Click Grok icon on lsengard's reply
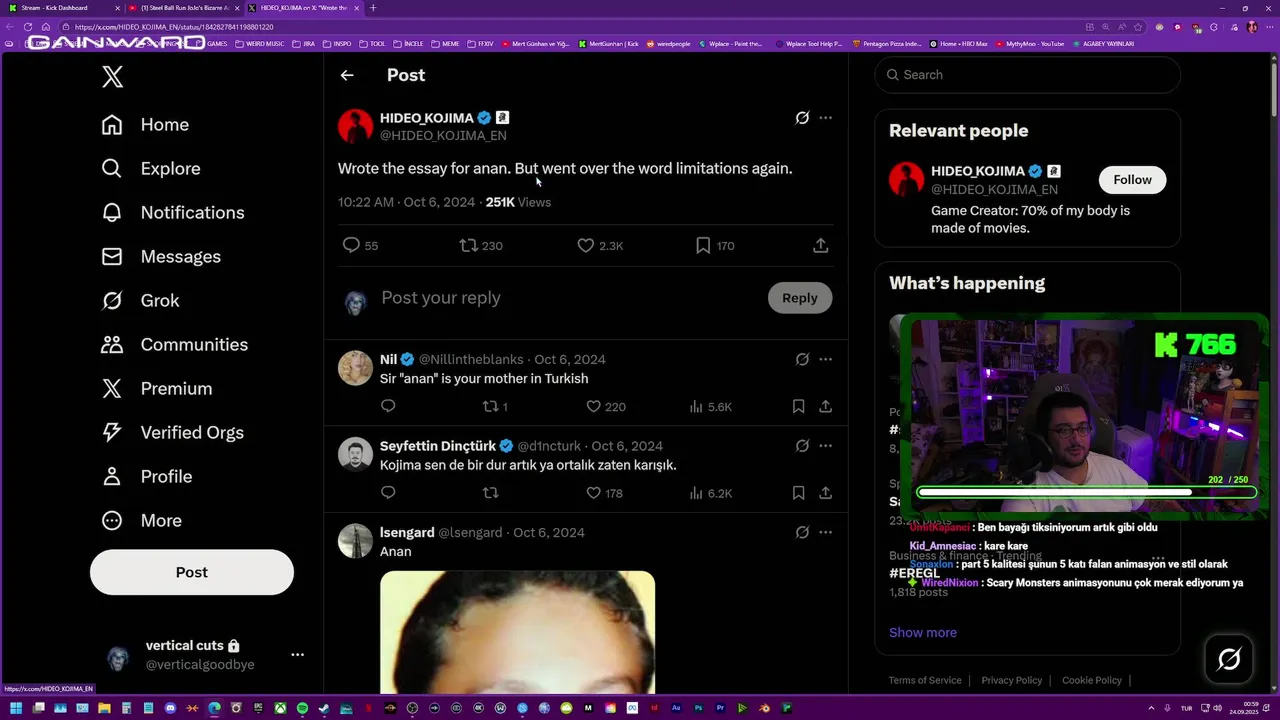Viewport: 1280px width, 720px height. (x=802, y=532)
